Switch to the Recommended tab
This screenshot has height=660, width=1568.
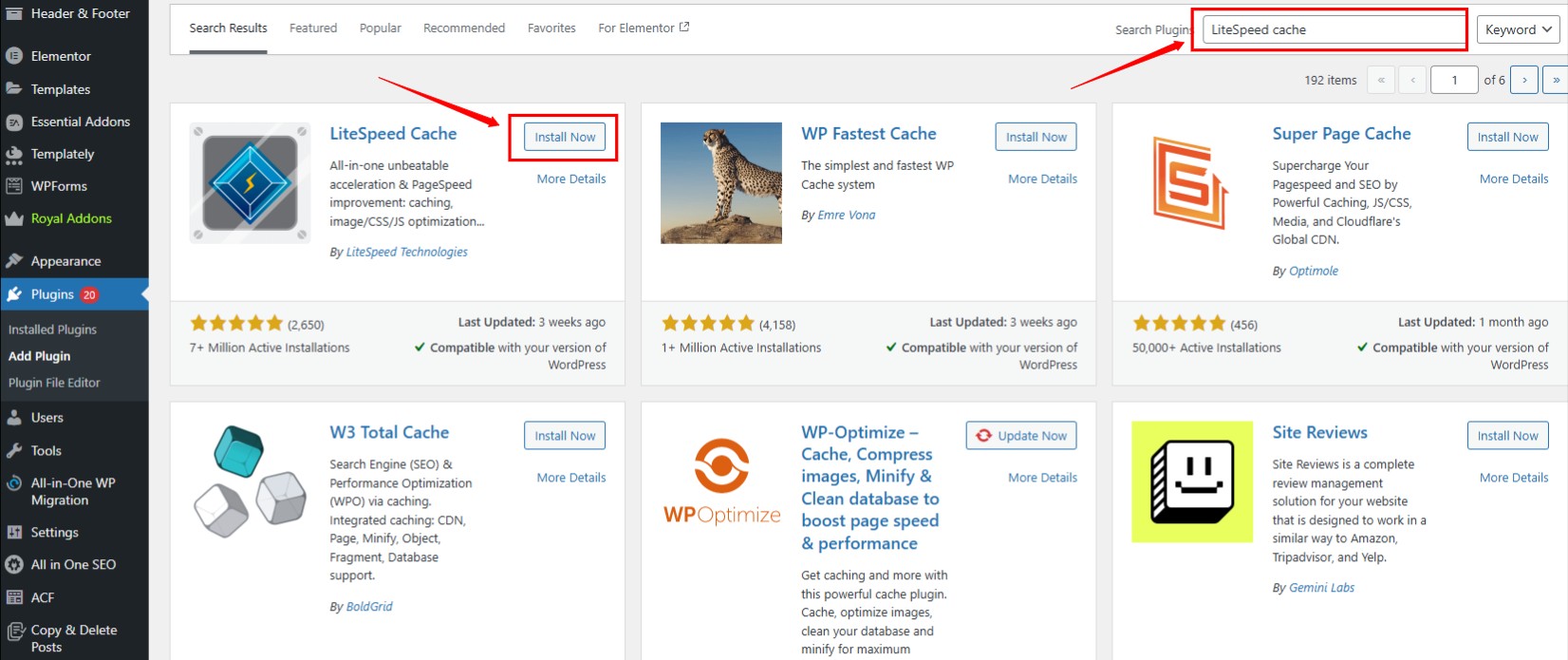coord(464,28)
